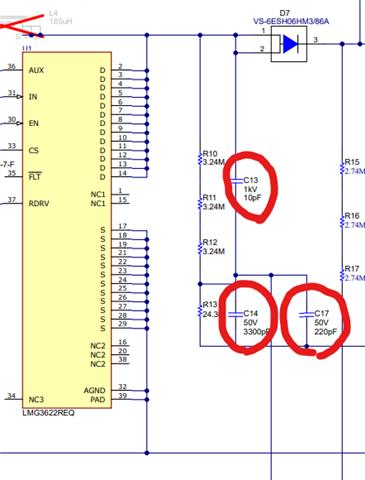Screen dimensions: 365x480
Task: Click the 1kV rating of C13
Action: pos(250,189)
